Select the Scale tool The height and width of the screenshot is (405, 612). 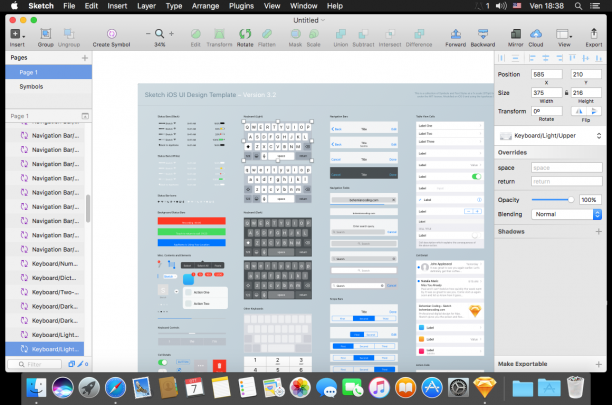pos(313,34)
